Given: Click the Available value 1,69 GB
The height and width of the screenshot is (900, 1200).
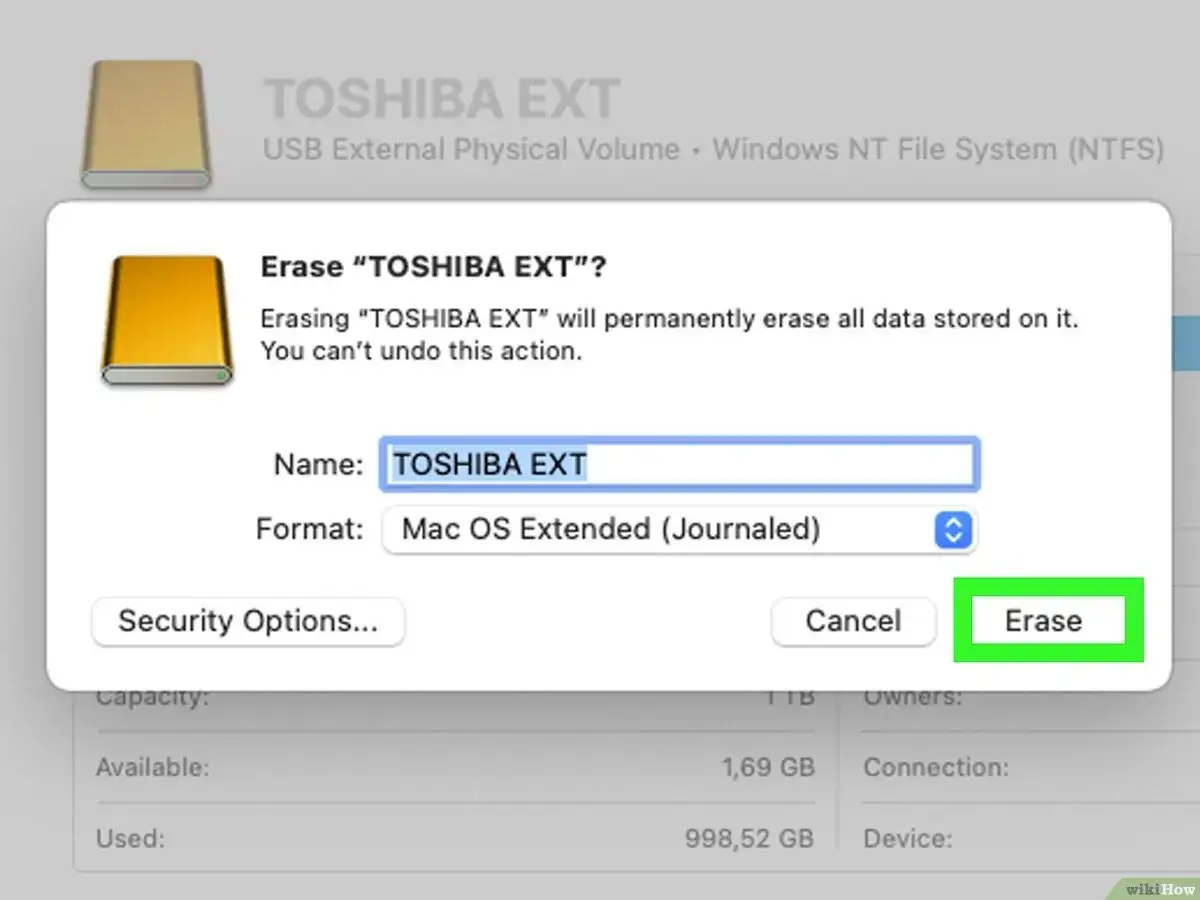Looking at the screenshot, I should (768, 768).
